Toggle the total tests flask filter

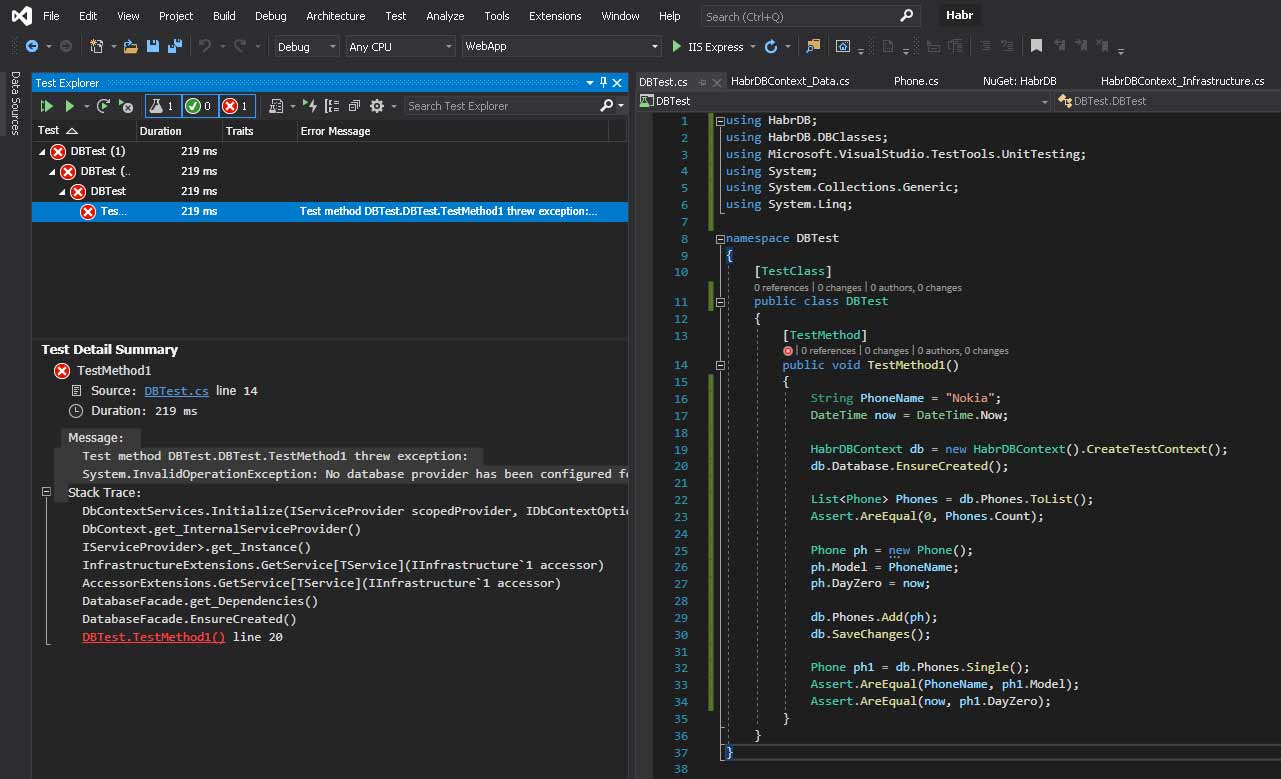[163, 106]
